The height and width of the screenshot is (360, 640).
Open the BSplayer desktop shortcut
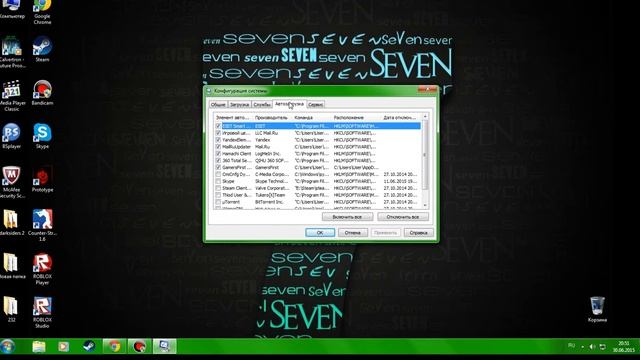(x=11, y=136)
